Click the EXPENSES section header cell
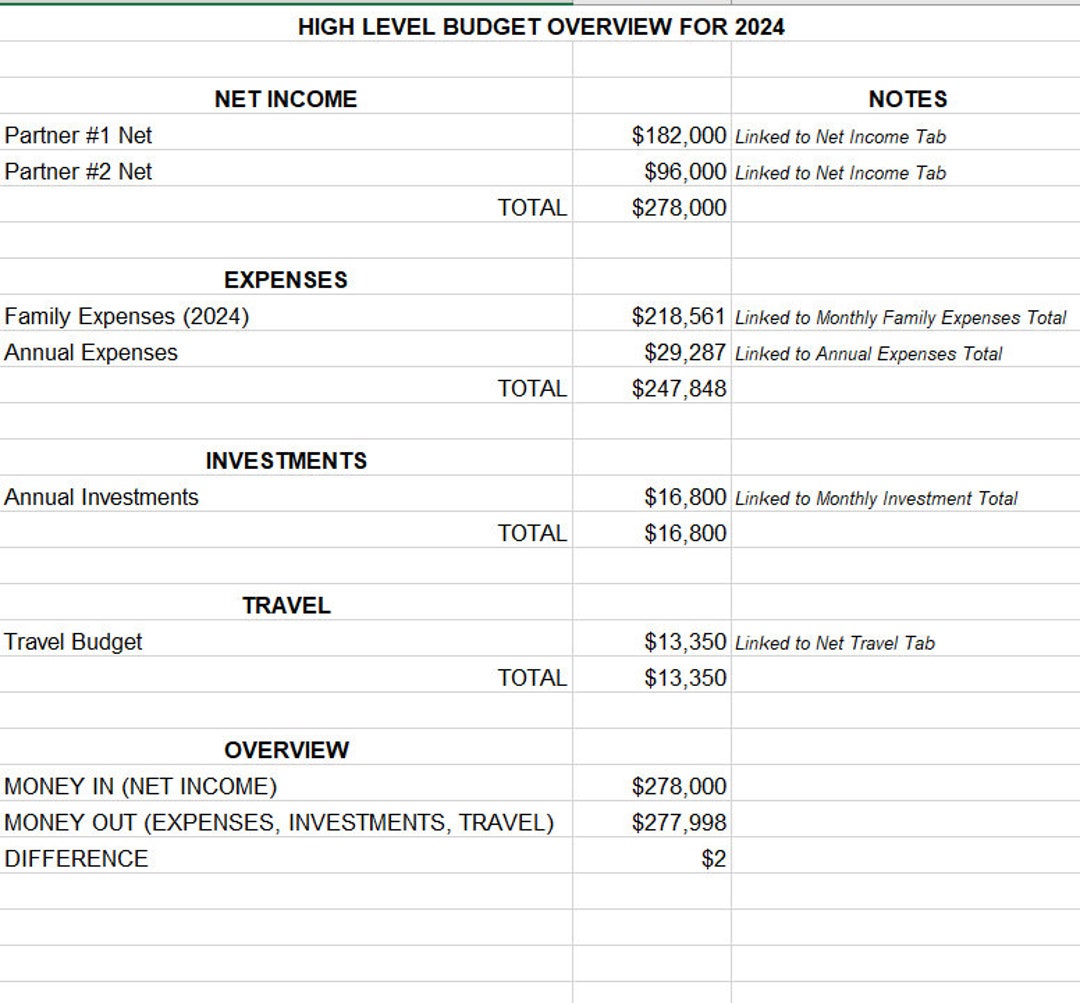 (x=286, y=280)
